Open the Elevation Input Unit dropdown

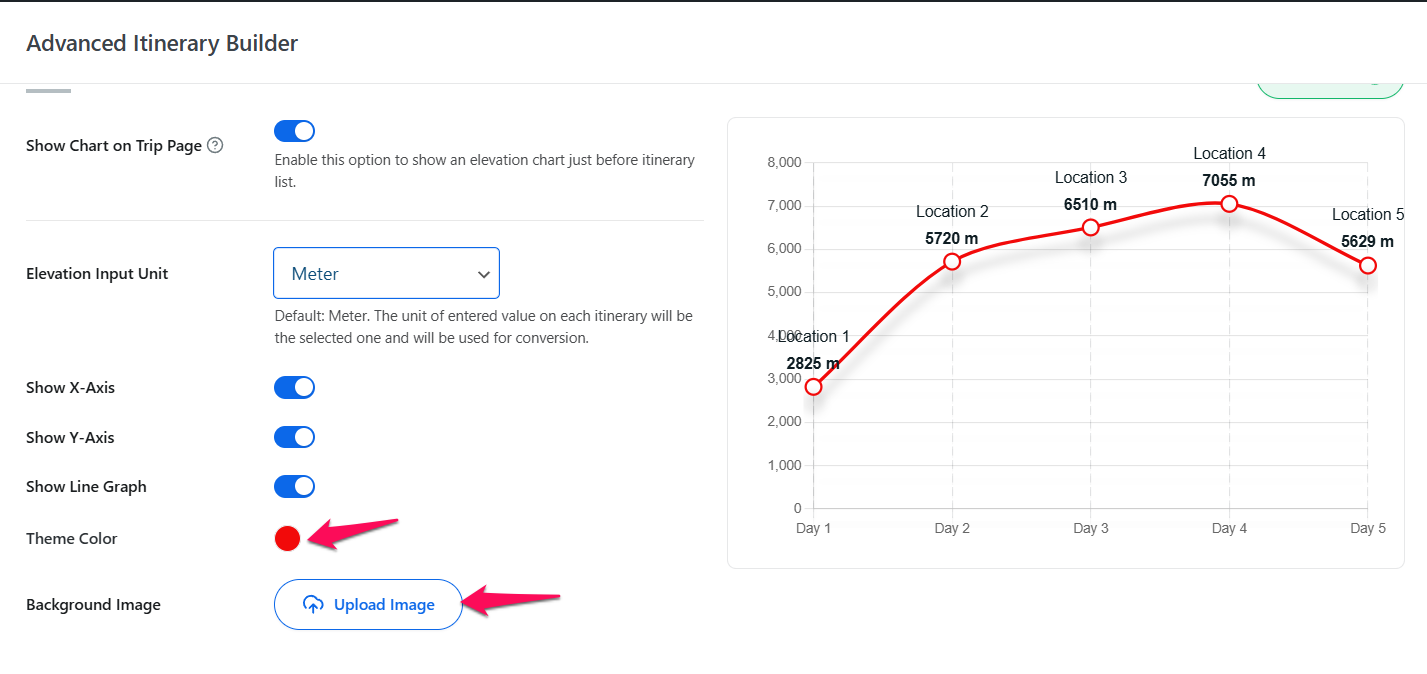(x=385, y=273)
